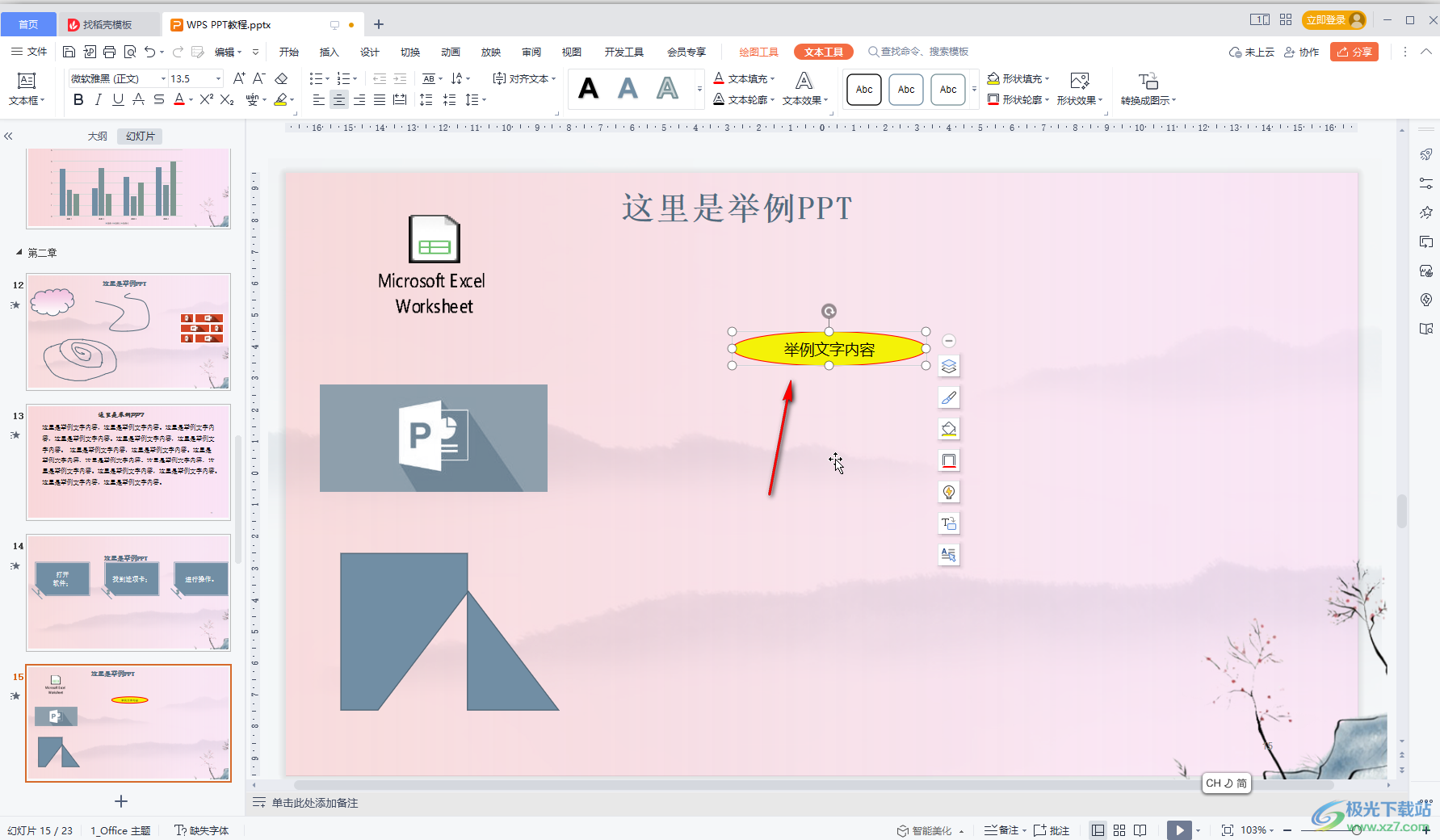Open Print Preview from the quick toolbar
The height and width of the screenshot is (840, 1440).
point(129,52)
